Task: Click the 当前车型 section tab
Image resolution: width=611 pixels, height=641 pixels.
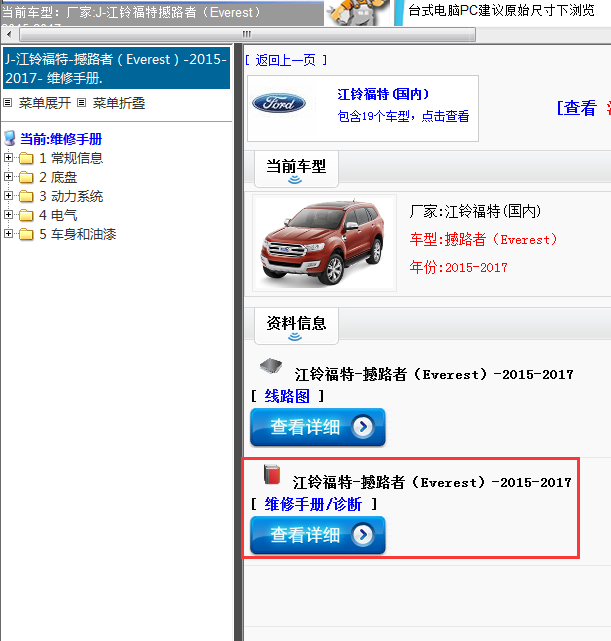Action: pos(296,169)
